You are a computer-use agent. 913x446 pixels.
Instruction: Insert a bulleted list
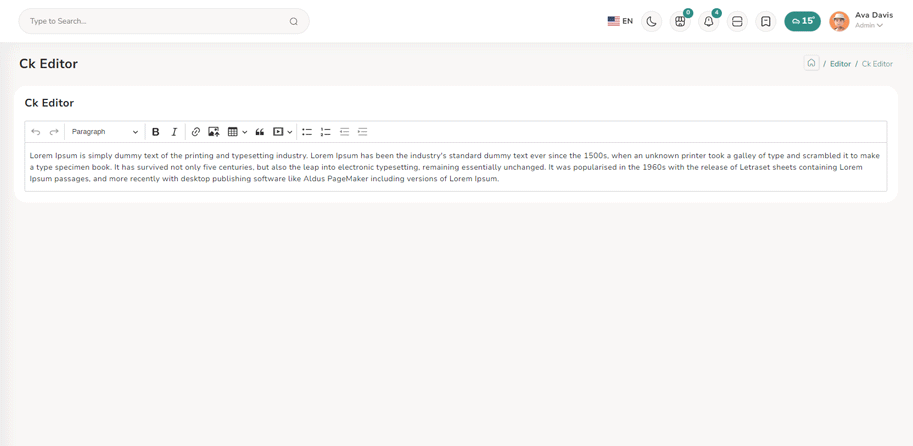click(307, 132)
